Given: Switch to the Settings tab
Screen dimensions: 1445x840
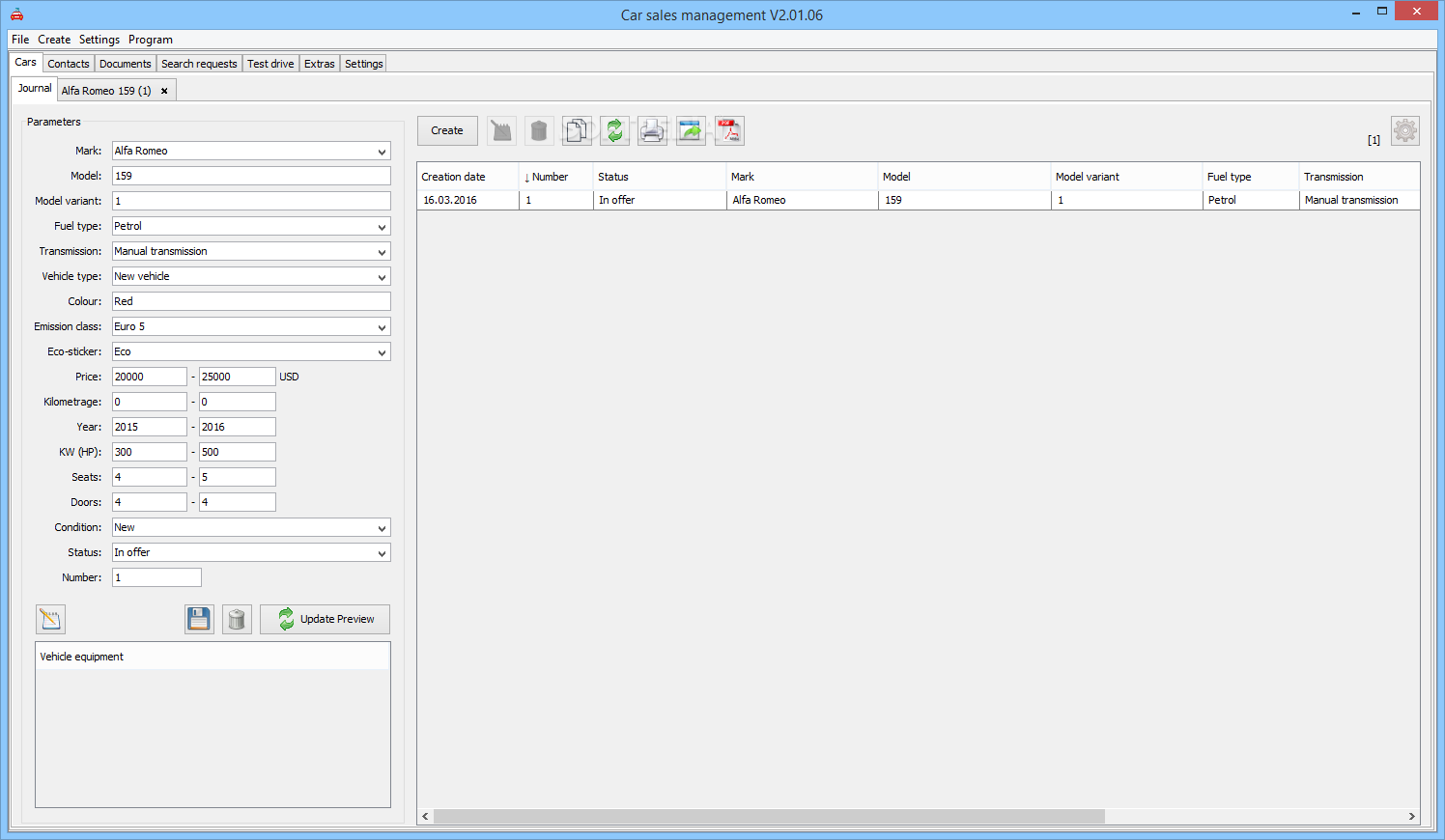Looking at the screenshot, I should coord(364,64).
